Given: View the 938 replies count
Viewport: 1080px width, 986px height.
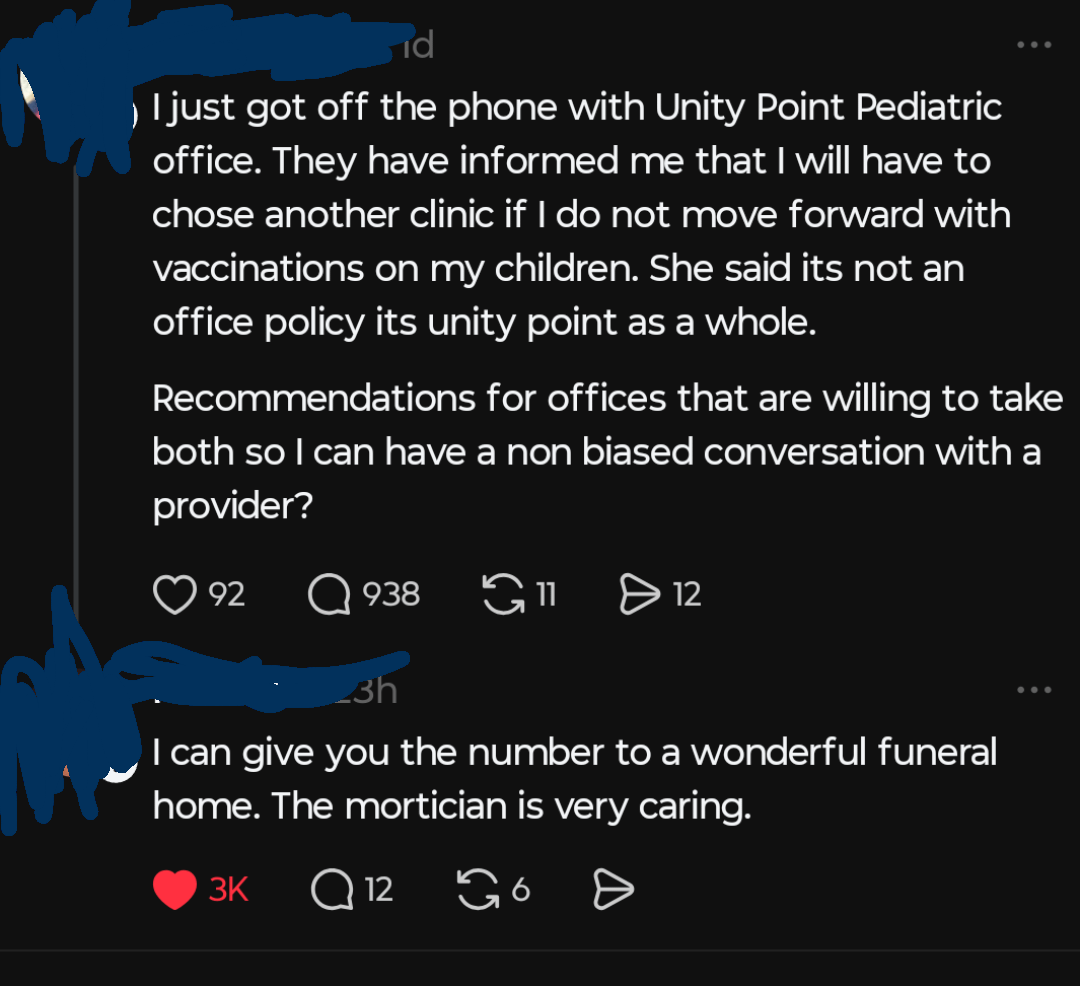Looking at the screenshot, I should point(390,596).
